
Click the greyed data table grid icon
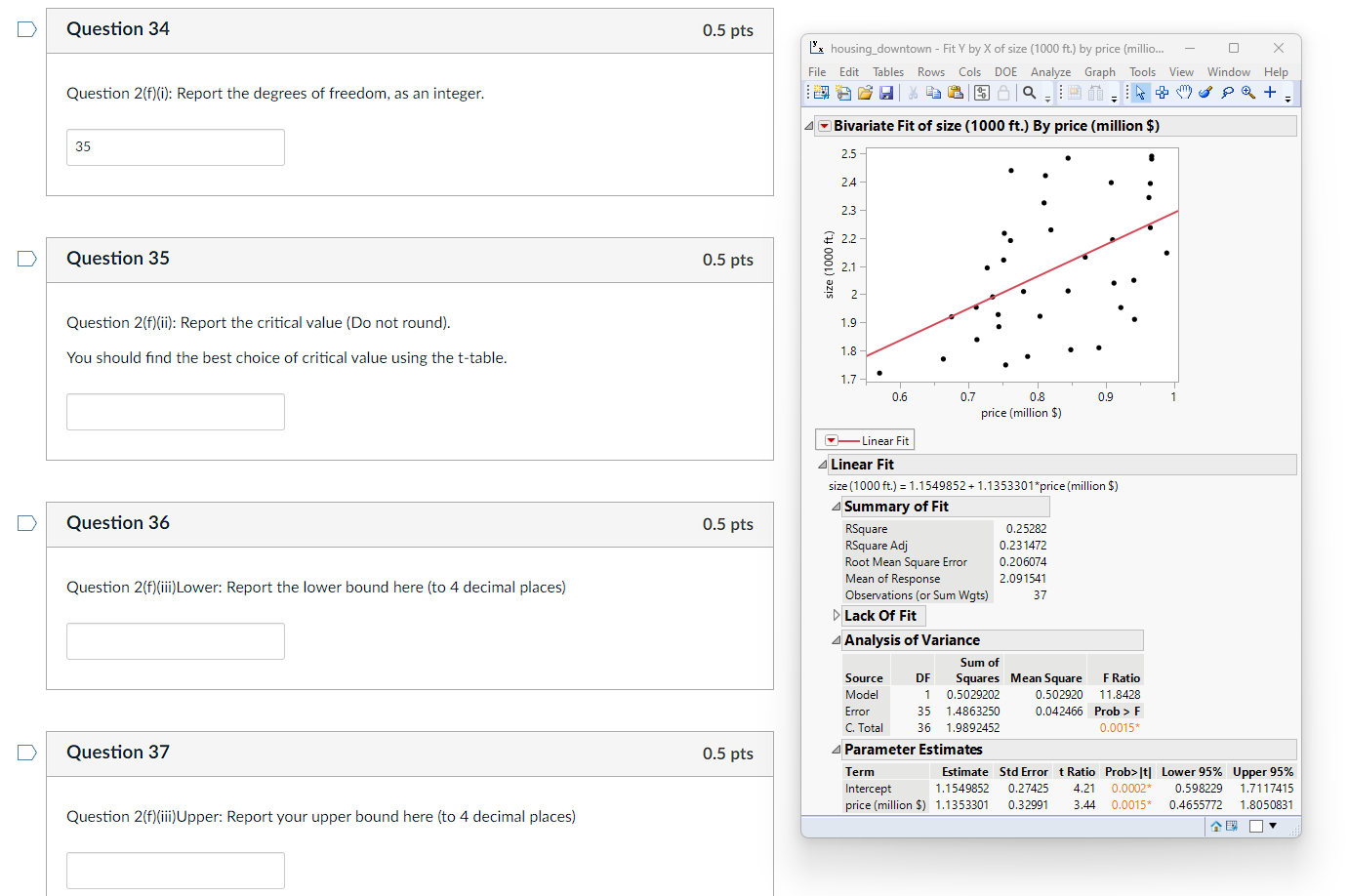pyautogui.click(x=1074, y=93)
